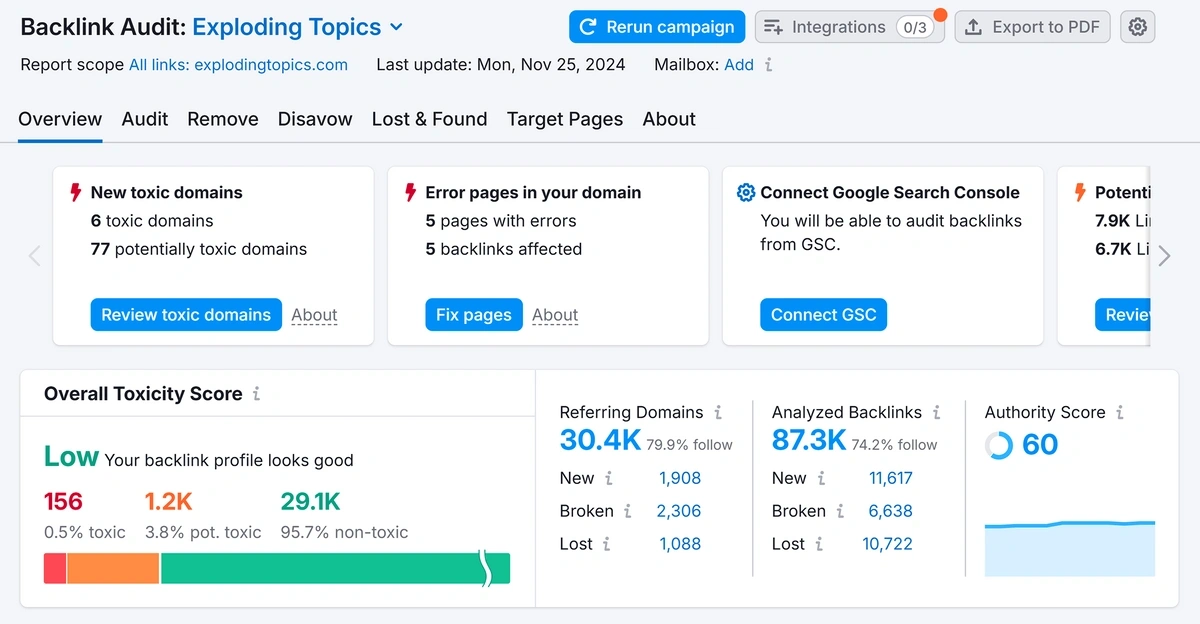This screenshot has height=624, width=1200.
Task: Click info icon next to Overall Toxicity Score
Action: (256, 394)
